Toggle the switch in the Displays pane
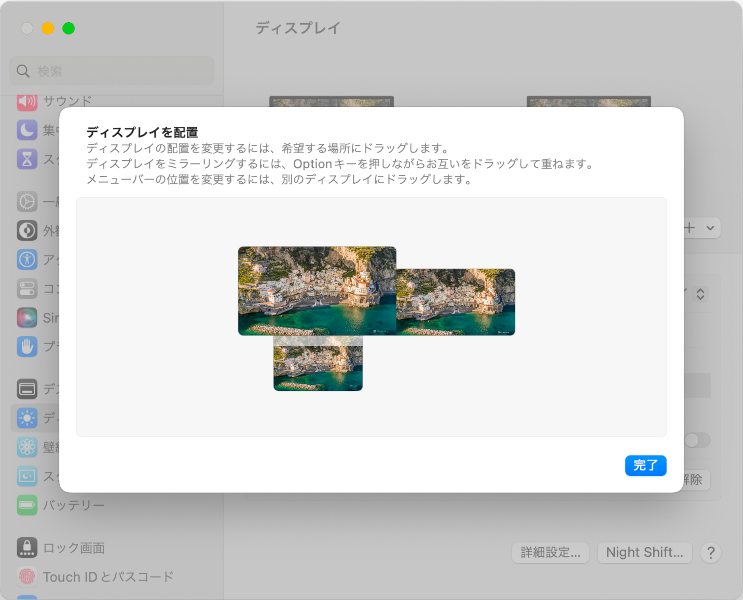The height and width of the screenshot is (600, 743). point(697,440)
